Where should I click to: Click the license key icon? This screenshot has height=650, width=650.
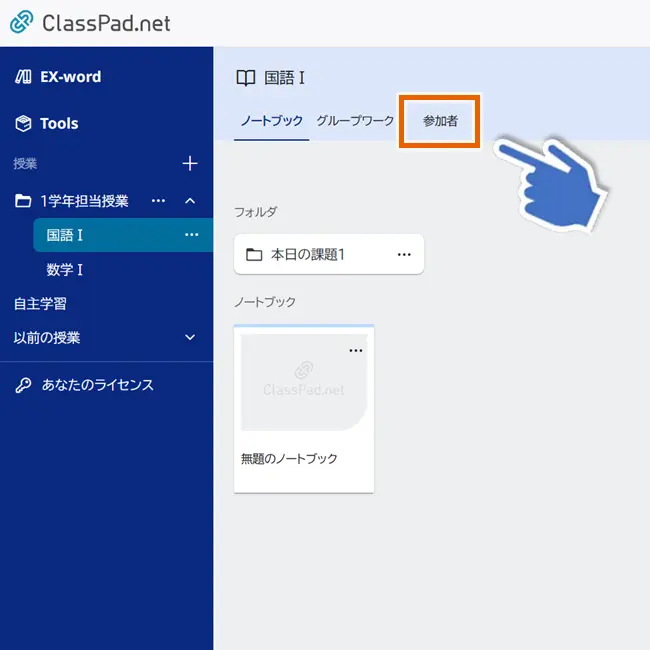click(x=23, y=385)
